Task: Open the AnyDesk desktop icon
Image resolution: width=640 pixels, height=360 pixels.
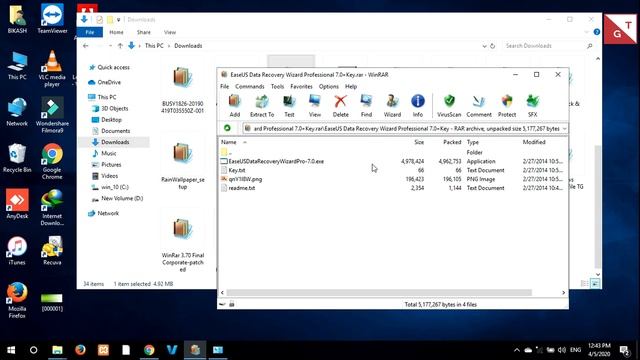Action: click(17, 204)
